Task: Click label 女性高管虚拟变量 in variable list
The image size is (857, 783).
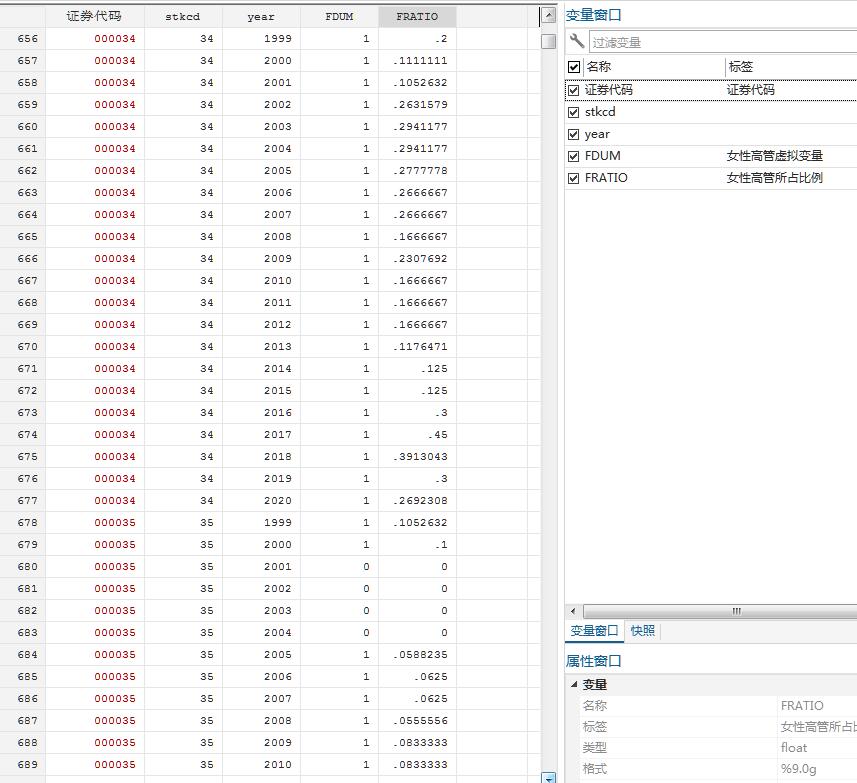Action: (774, 156)
